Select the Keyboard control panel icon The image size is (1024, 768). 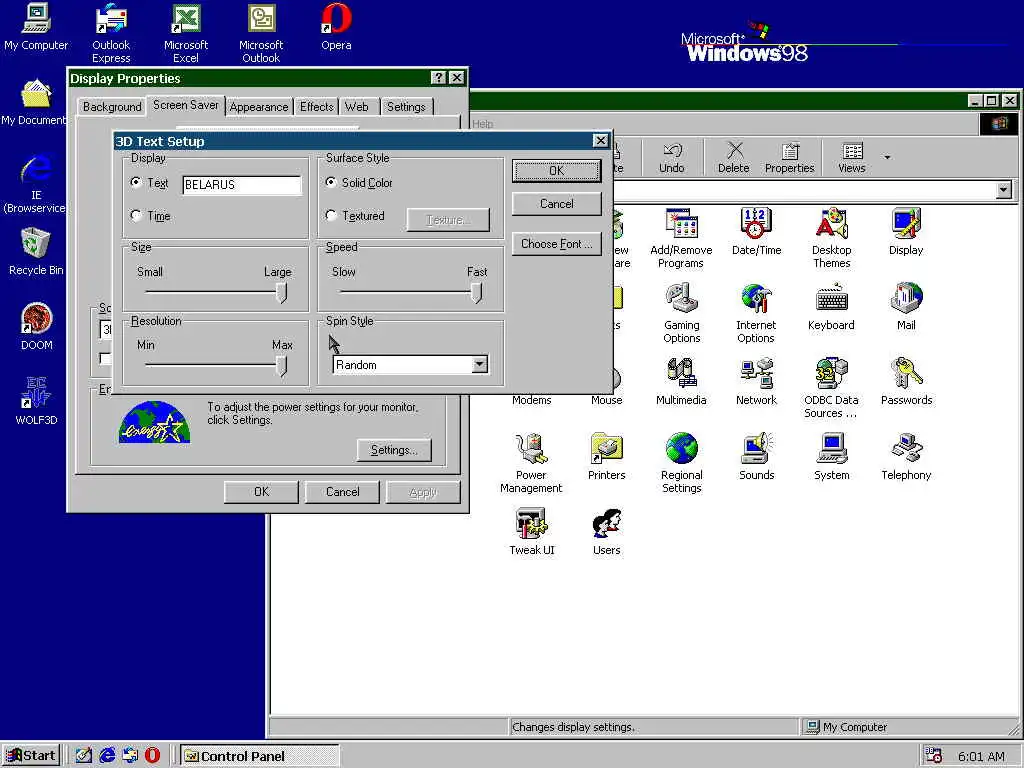pyautogui.click(x=831, y=307)
